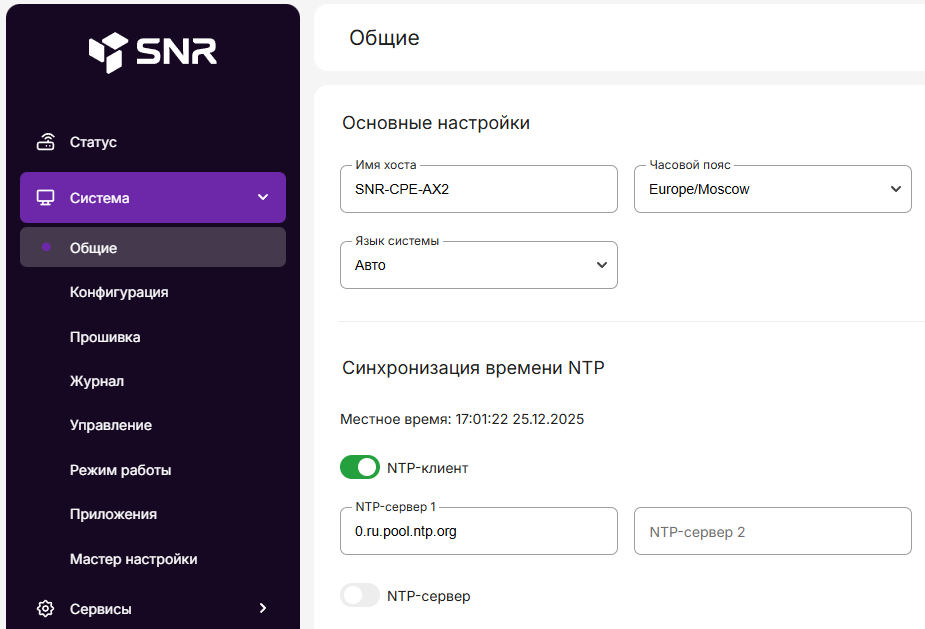This screenshot has width=925, height=629.
Task: Open the Конфигурация menu item
Action: click(x=119, y=293)
